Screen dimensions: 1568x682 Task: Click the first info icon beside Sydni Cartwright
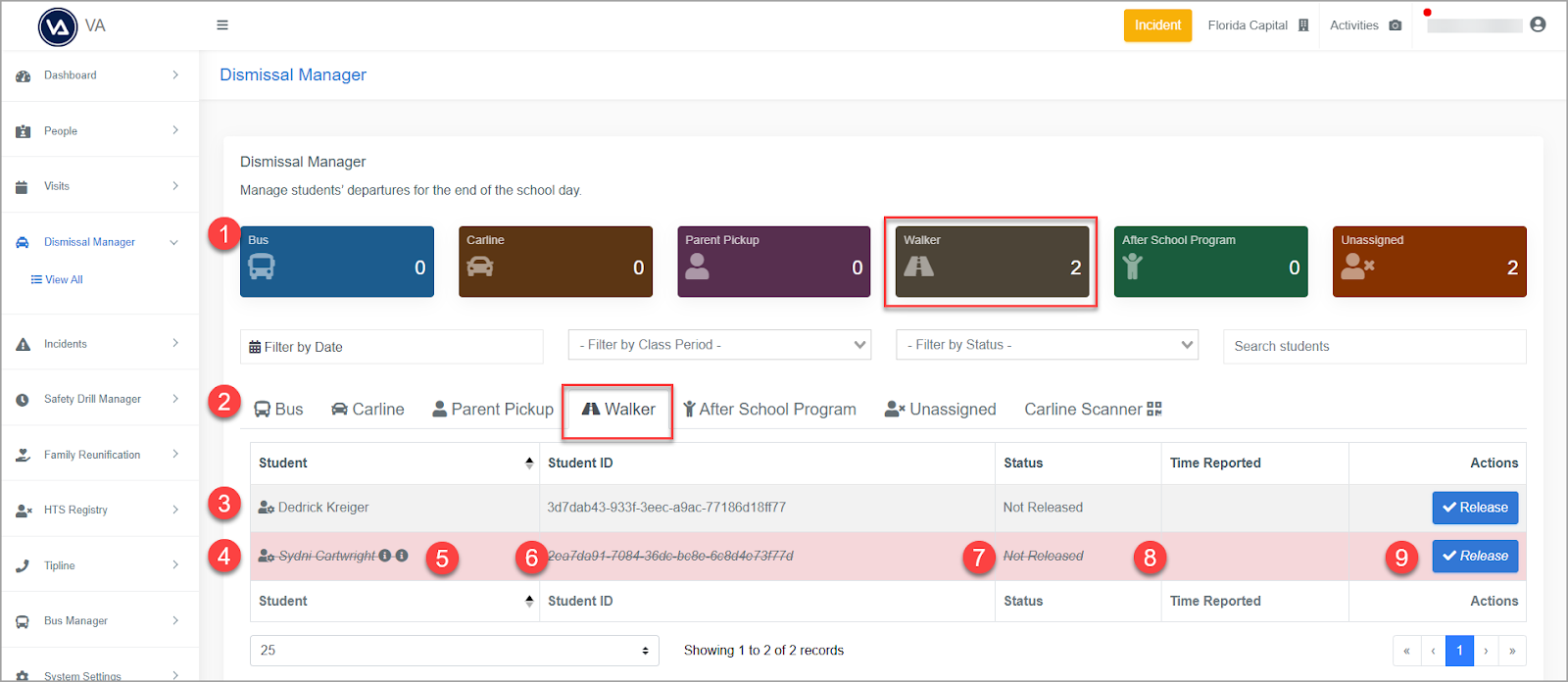(x=385, y=556)
